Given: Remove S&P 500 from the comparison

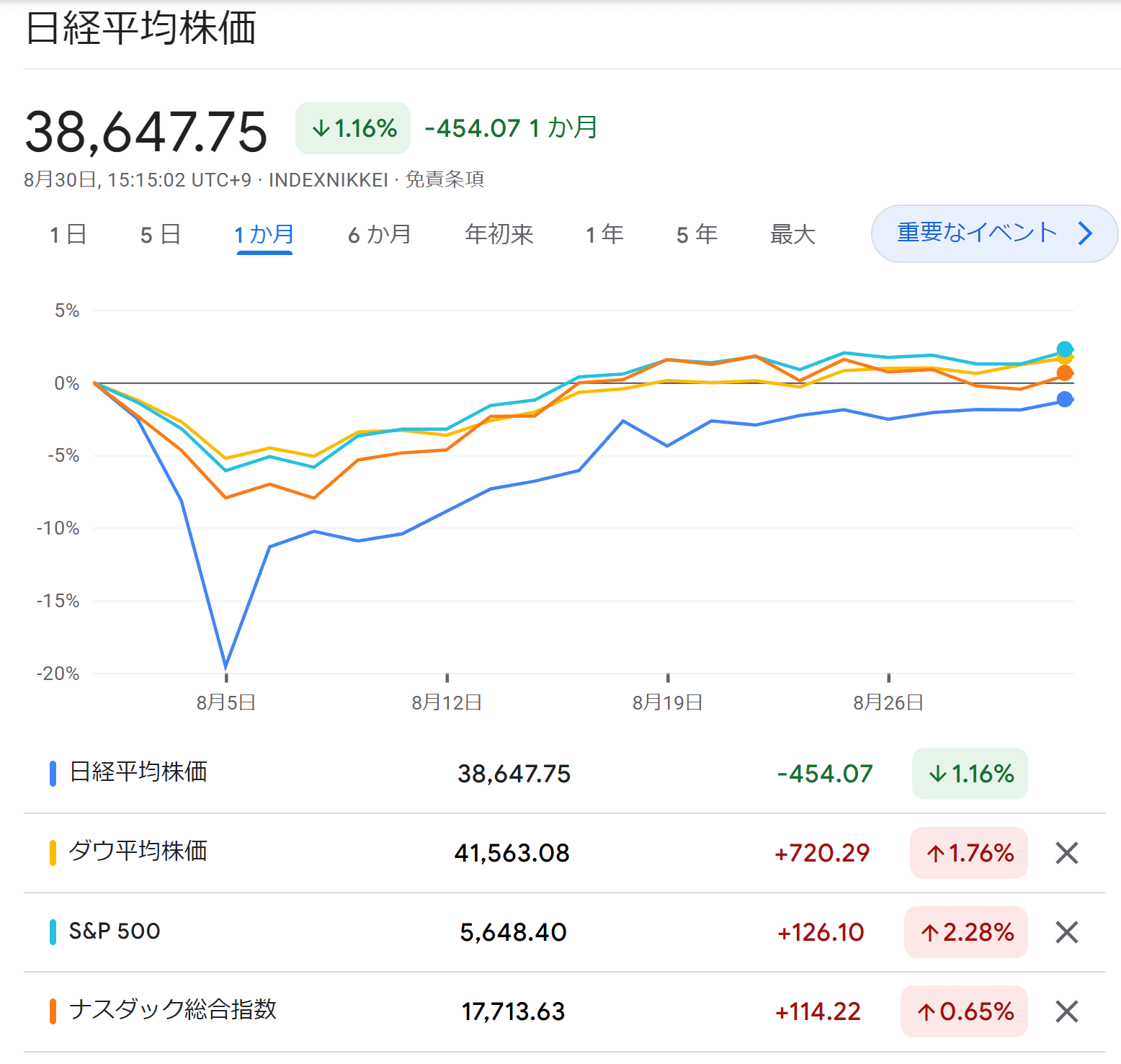Looking at the screenshot, I should [x=1066, y=932].
